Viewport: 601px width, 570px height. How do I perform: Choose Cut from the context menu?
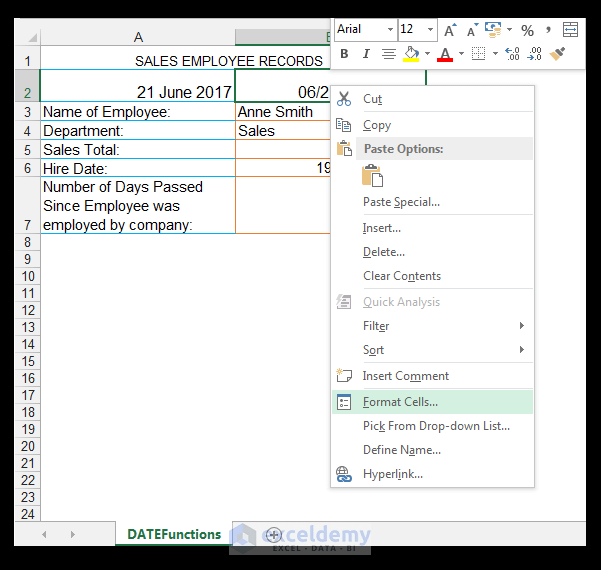pyautogui.click(x=432, y=99)
